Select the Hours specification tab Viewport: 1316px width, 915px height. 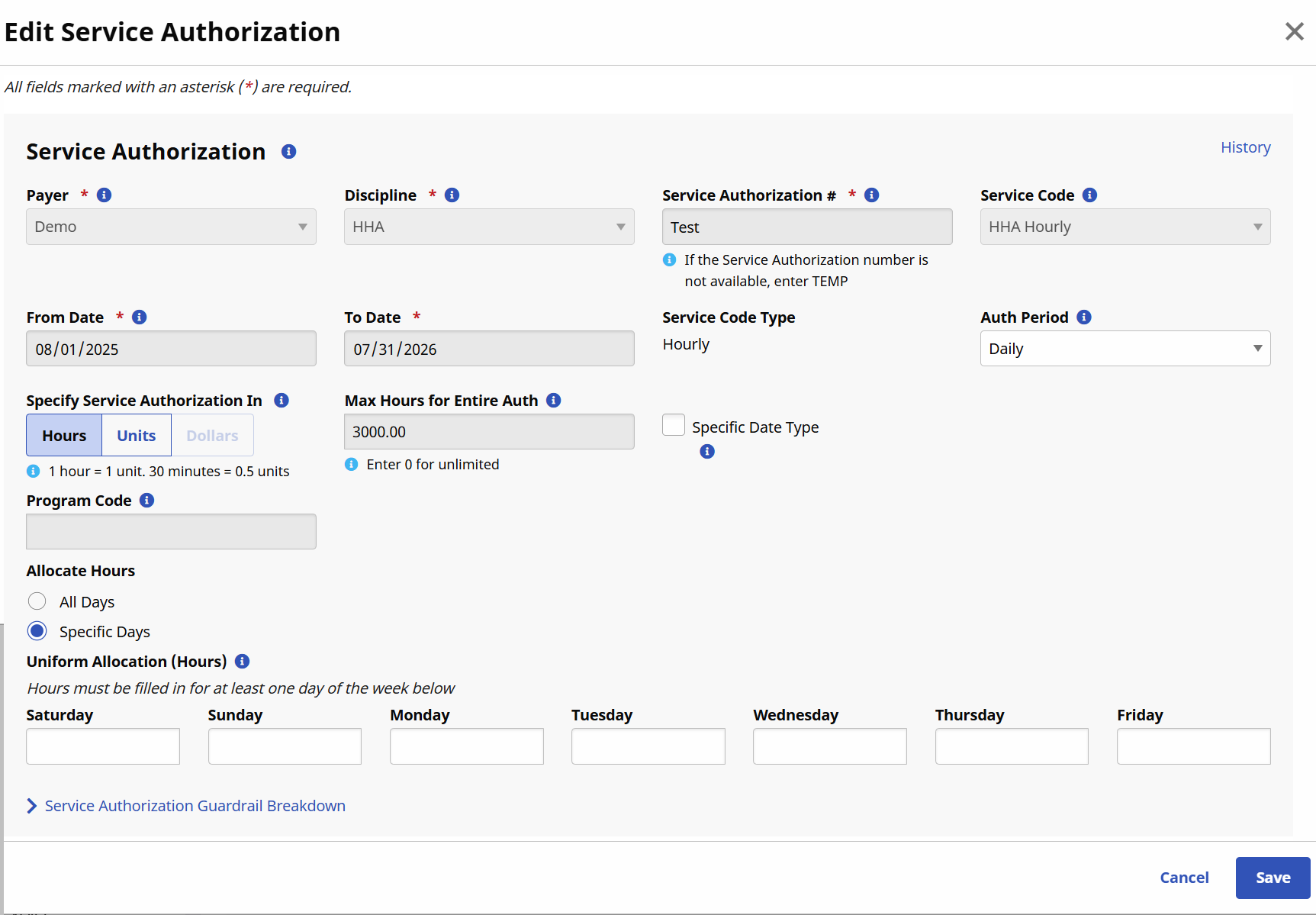(x=63, y=435)
